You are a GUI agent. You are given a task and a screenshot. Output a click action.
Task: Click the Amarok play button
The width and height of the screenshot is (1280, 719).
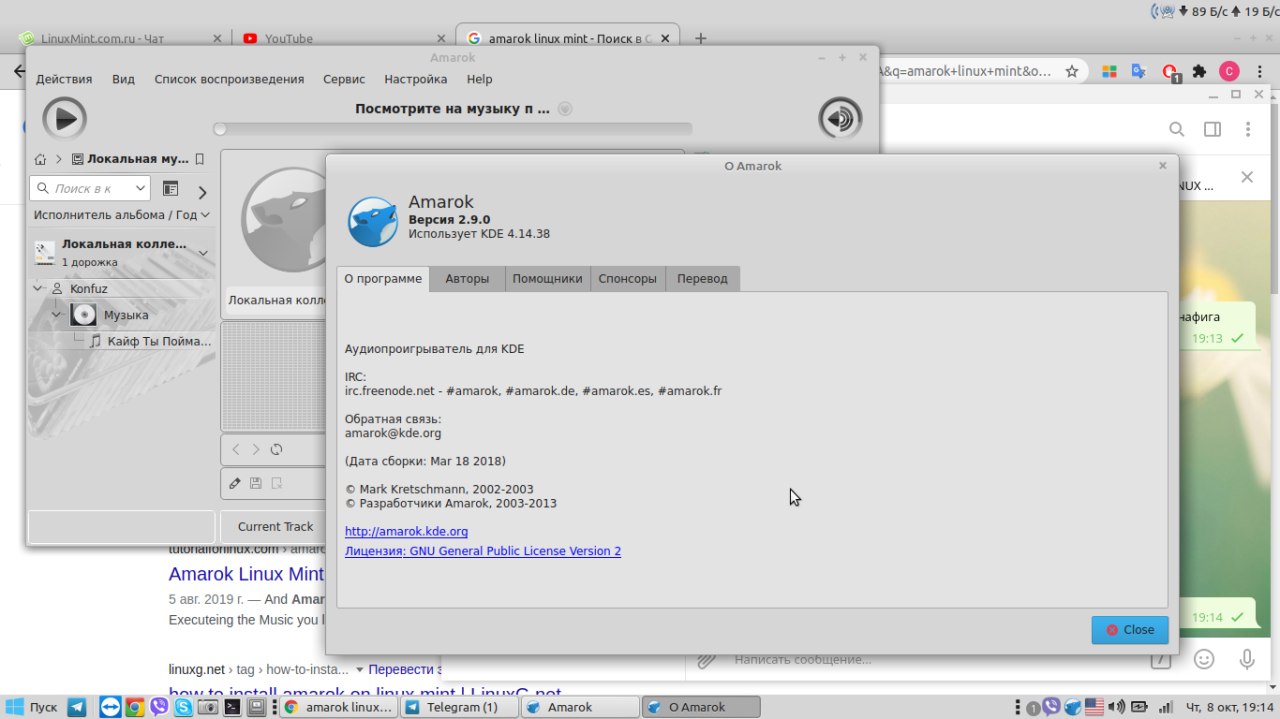click(x=64, y=119)
